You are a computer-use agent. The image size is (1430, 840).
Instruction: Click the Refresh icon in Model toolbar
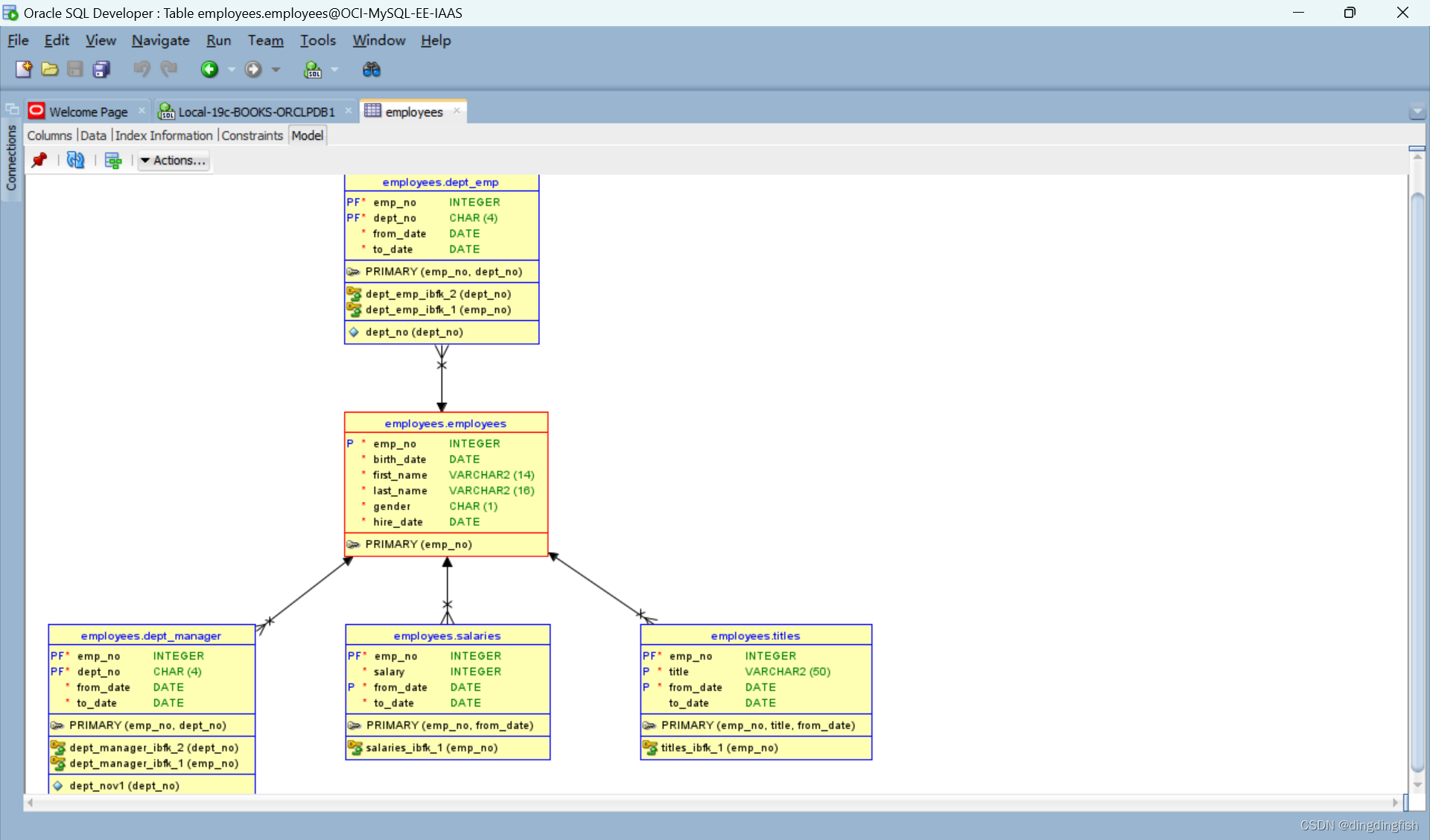75,160
